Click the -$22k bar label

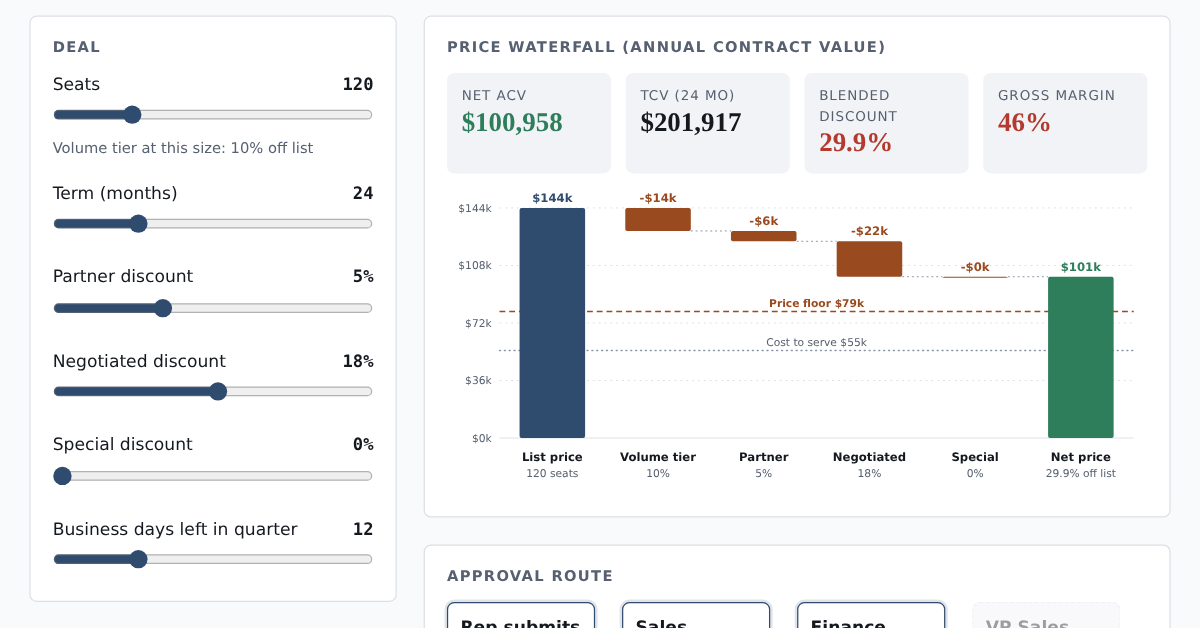click(869, 231)
